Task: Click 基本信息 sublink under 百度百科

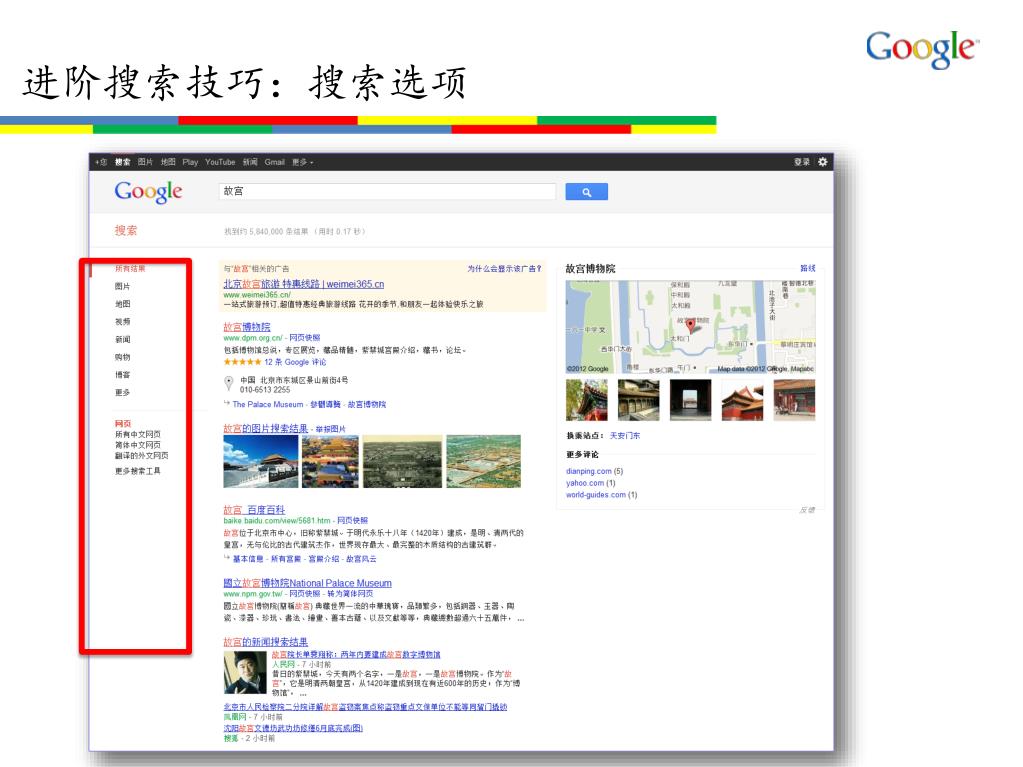Action: click(248, 559)
